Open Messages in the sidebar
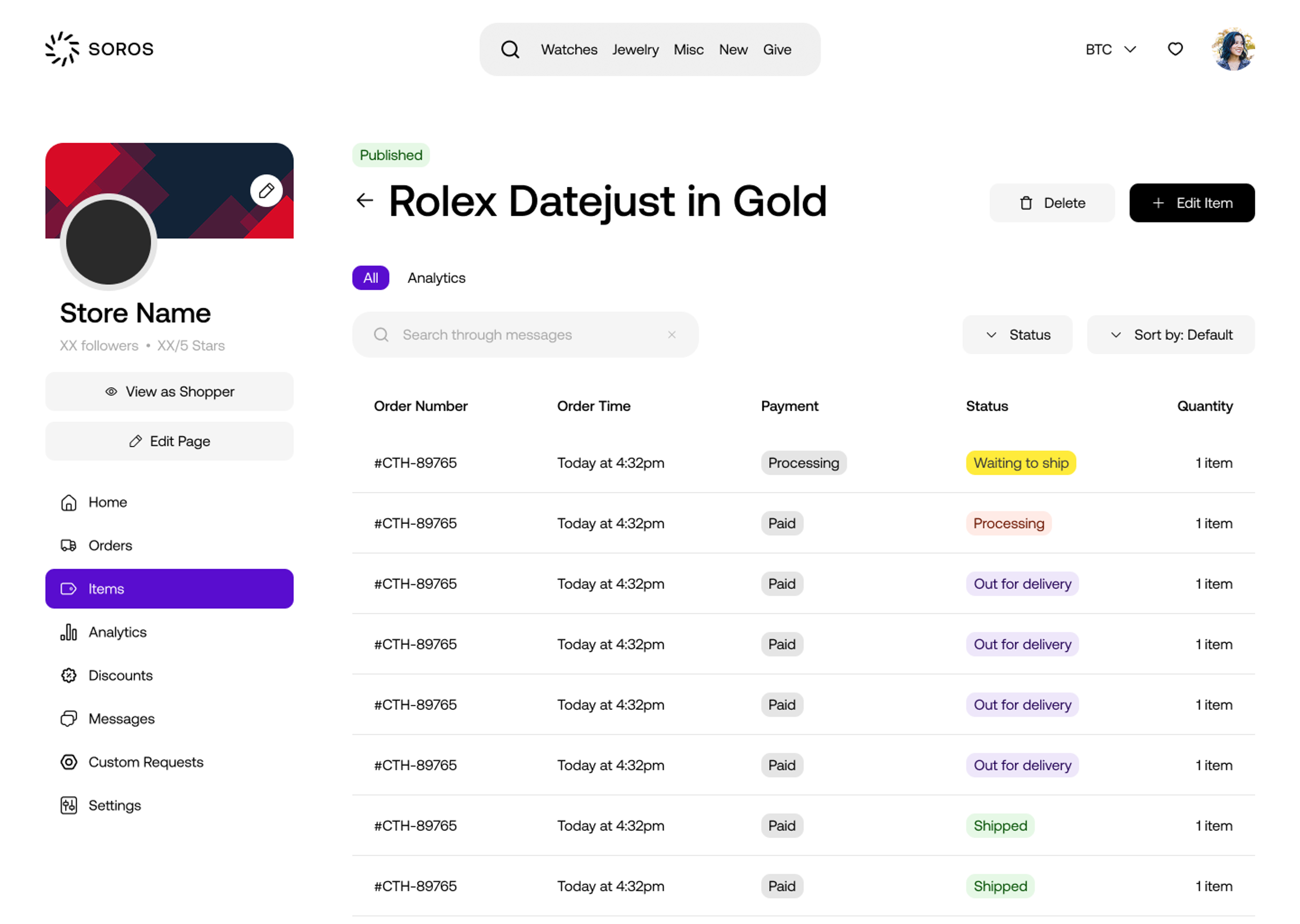The width and height of the screenshot is (1300, 924). (x=170, y=718)
